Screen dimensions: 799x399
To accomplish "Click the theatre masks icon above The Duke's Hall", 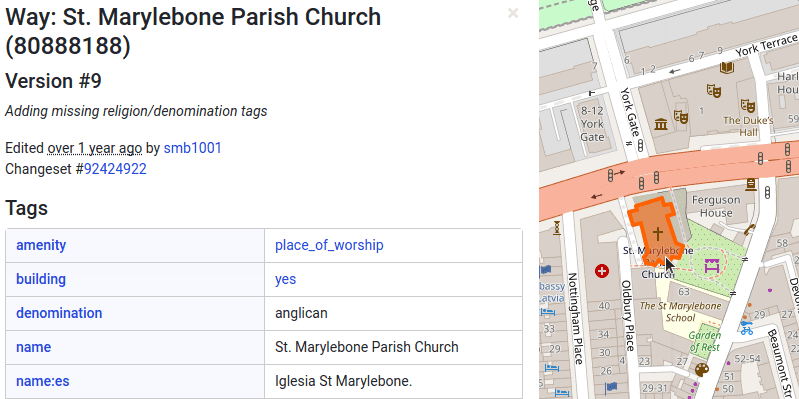I will point(748,105).
